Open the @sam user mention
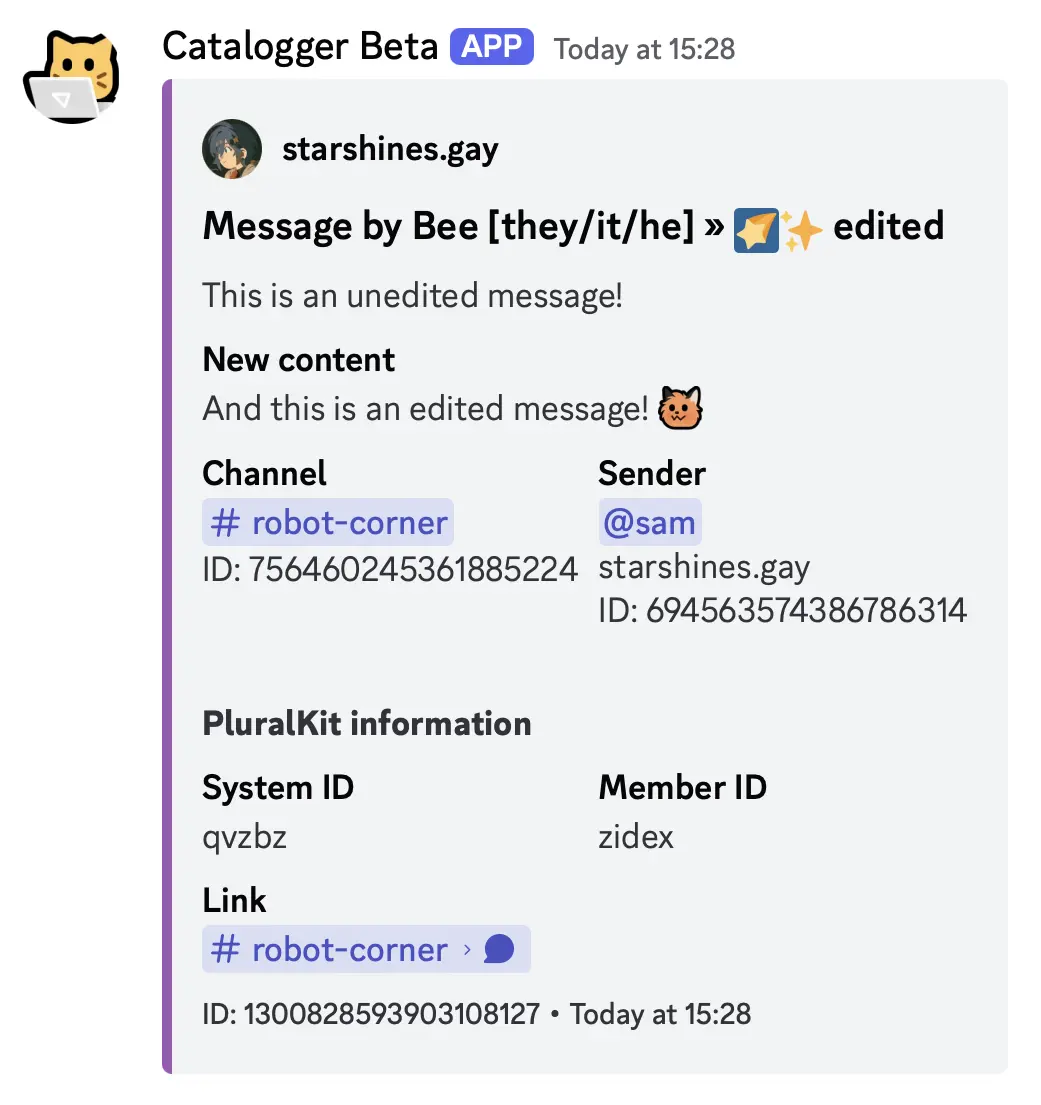Screen dimensions: 1041x1105 pos(650,522)
